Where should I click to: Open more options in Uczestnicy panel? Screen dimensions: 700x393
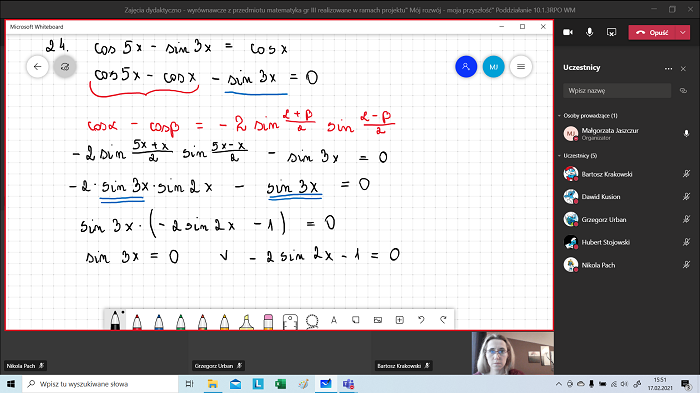(668, 68)
